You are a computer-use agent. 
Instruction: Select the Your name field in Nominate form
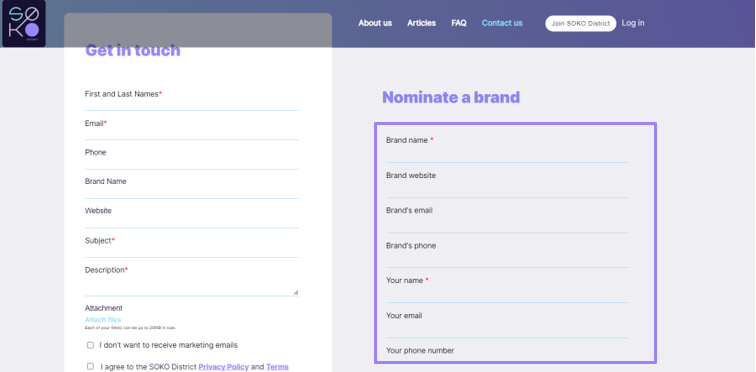pyautogui.click(x=508, y=295)
